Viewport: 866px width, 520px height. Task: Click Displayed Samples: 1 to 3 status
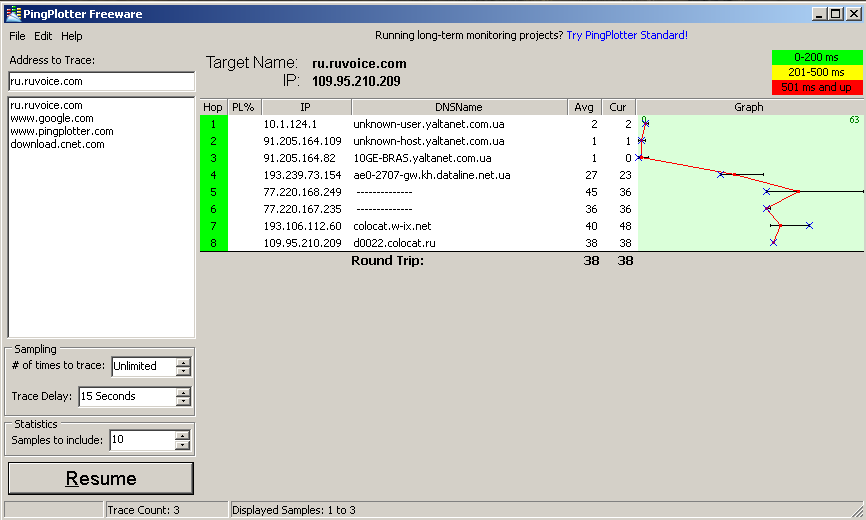(x=293, y=510)
